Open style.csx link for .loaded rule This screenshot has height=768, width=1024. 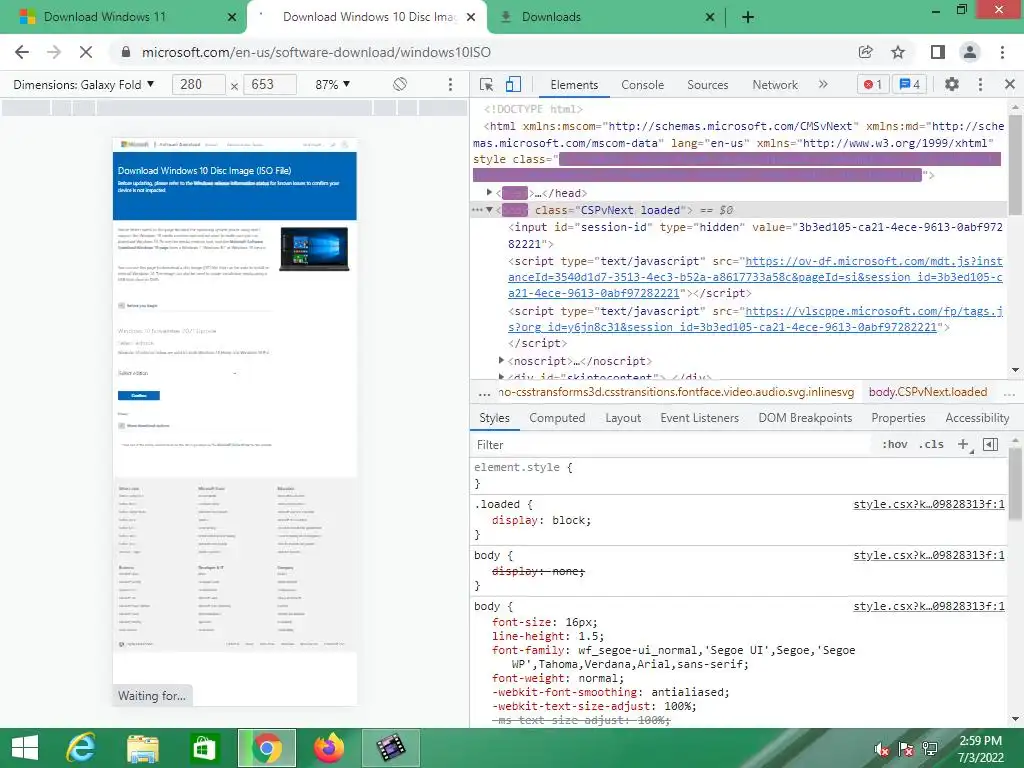click(929, 504)
